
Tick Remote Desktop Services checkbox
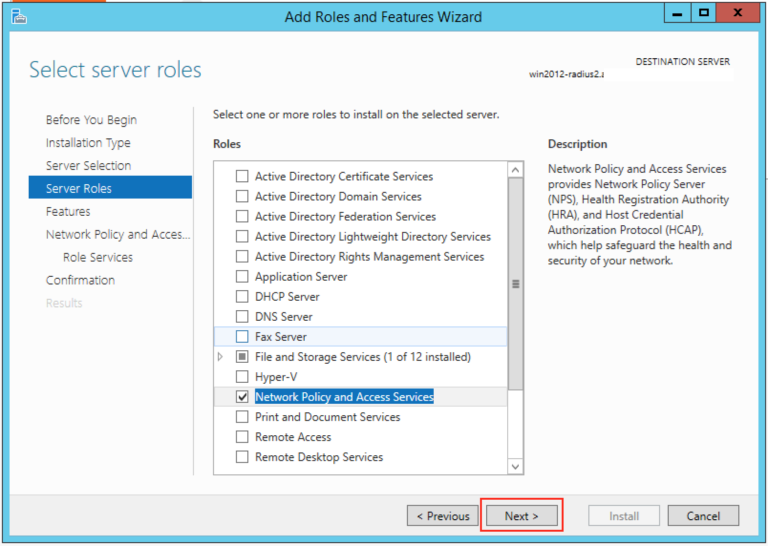[242, 457]
